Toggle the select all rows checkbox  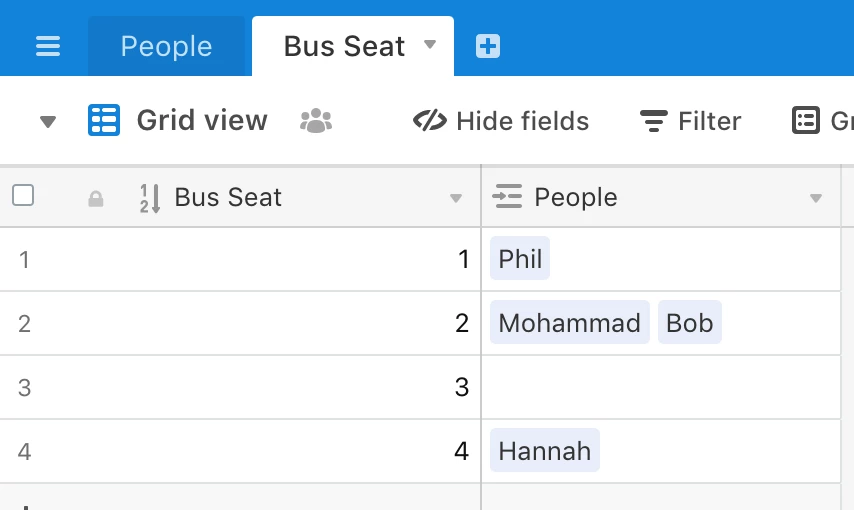pyautogui.click(x=23, y=196)
